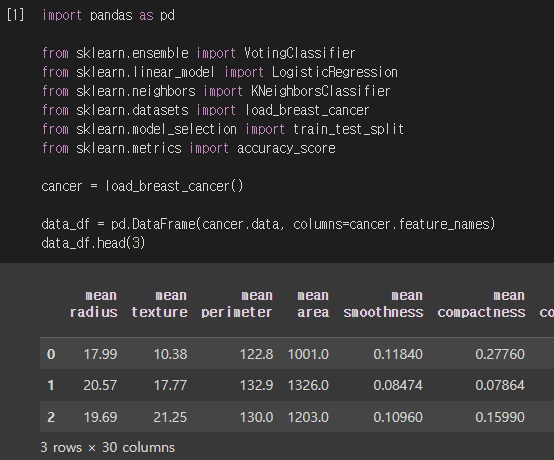The height and width of the screenshot is (460, 554).
Task: Click the 'mean area' column header
Action: (x=313, y=304)
